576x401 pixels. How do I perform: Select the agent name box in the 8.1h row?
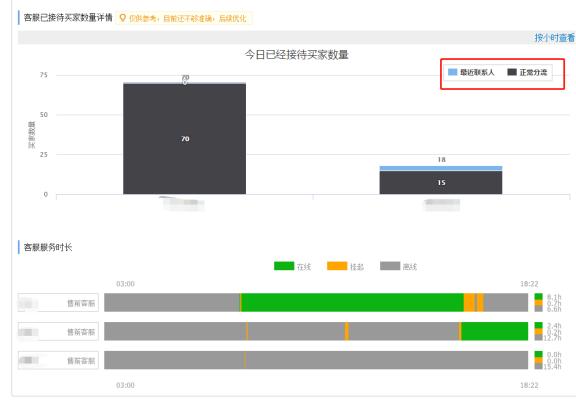coord(58,303)
